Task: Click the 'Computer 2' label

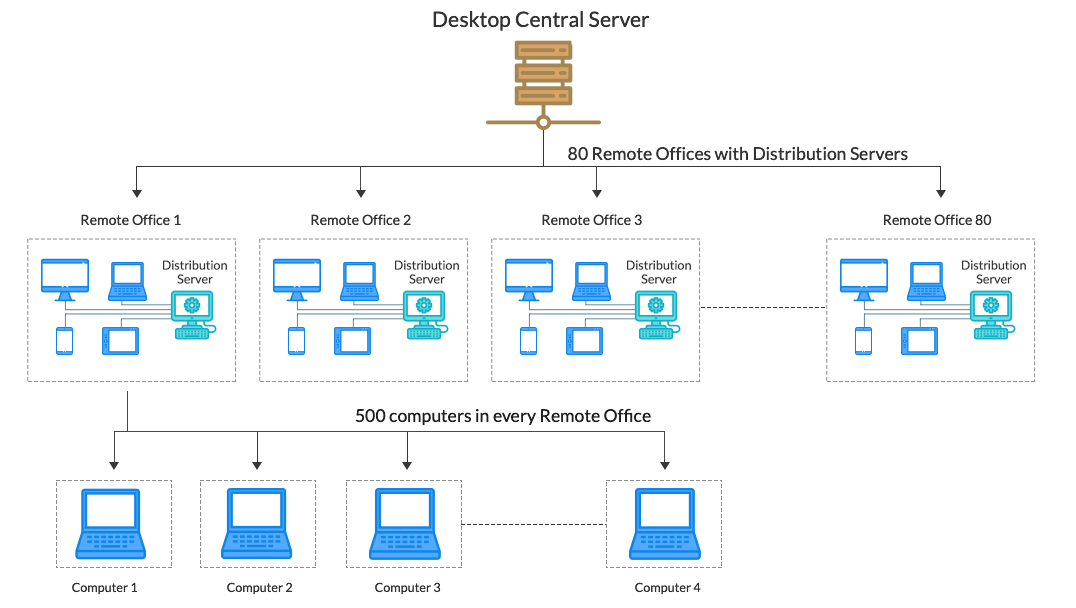Action: point(259,588)
